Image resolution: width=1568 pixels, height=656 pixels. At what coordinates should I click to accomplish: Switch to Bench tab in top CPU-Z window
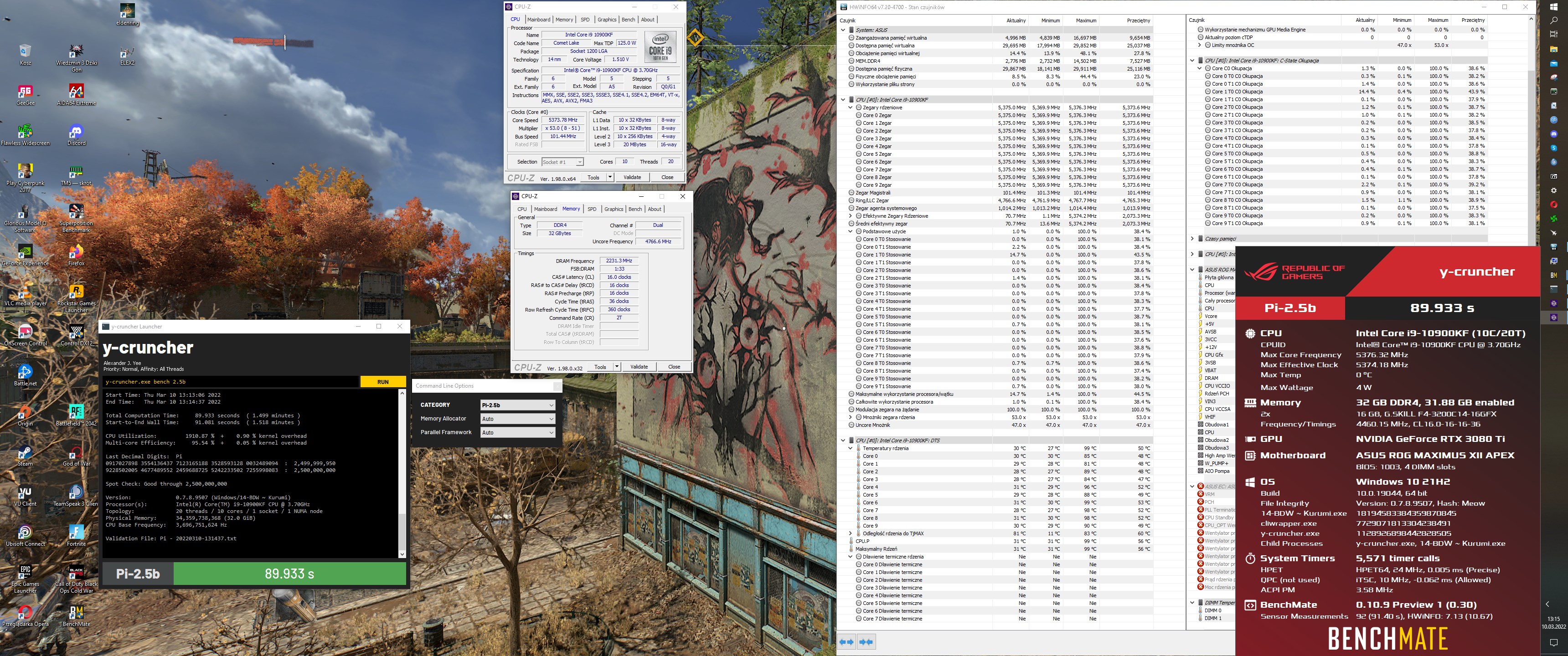[x=628, y=20]
